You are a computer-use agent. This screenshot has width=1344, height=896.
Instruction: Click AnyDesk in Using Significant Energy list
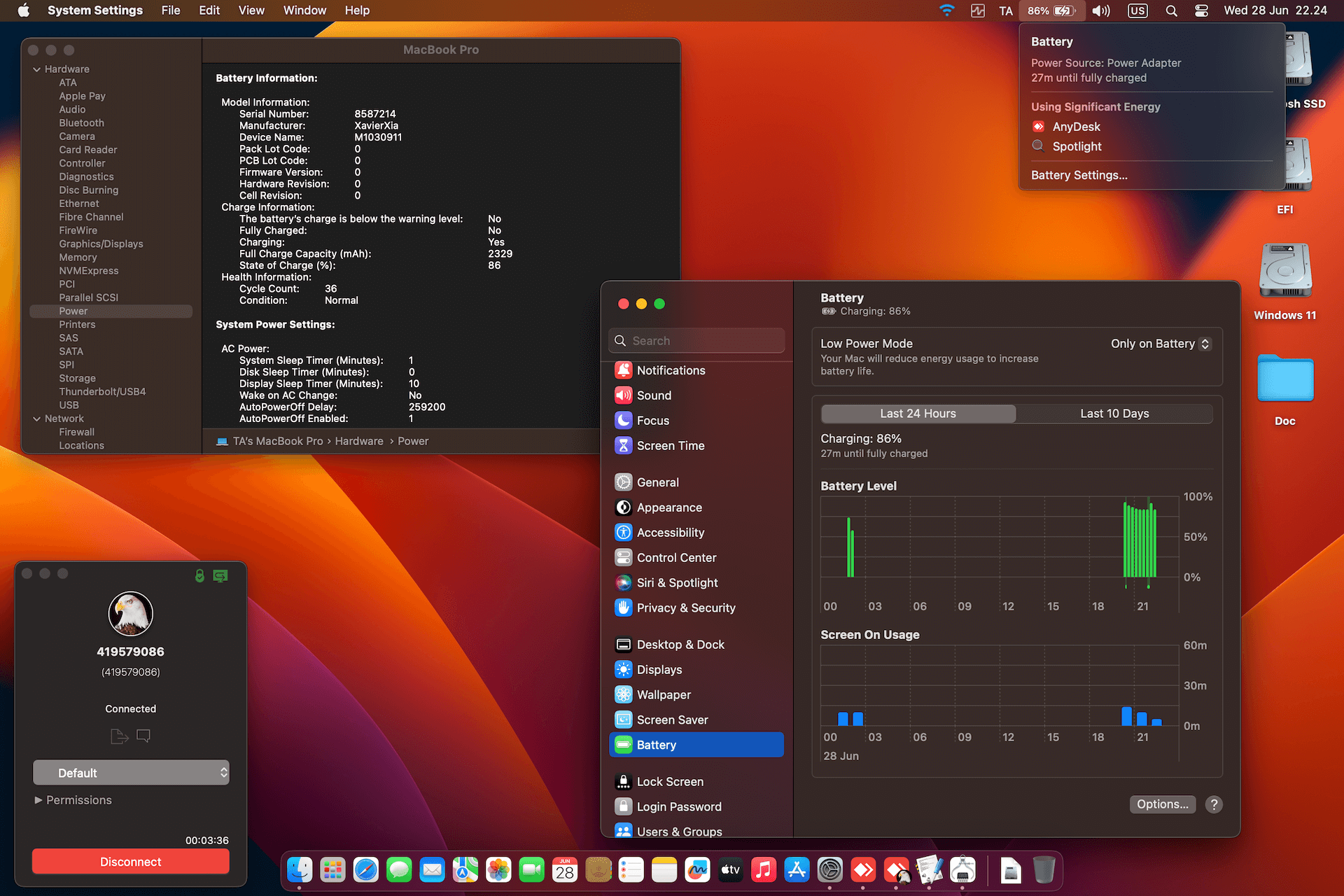coord(1076,127)
